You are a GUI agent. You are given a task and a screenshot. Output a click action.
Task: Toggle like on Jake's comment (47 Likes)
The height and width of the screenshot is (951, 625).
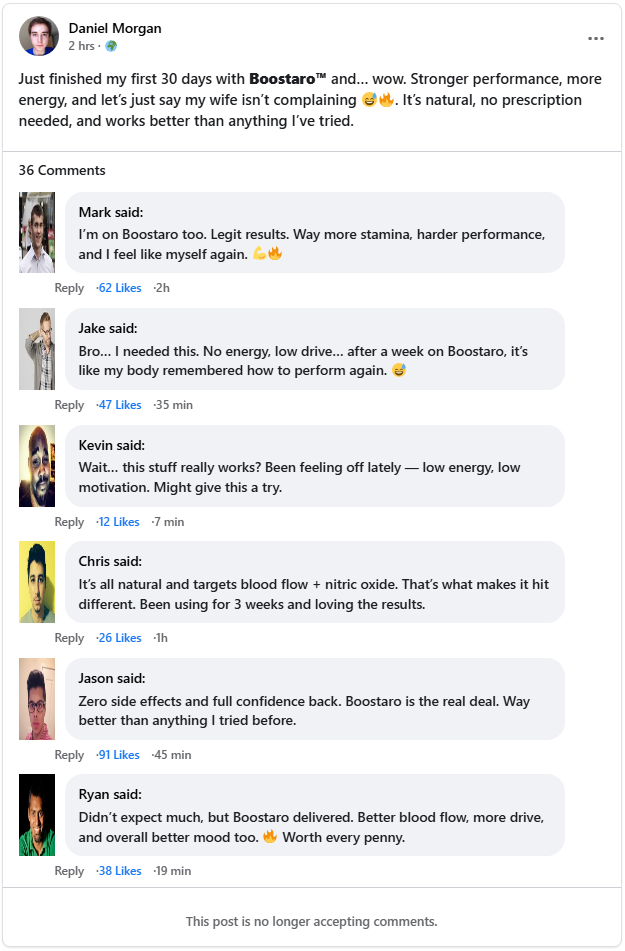pyautogui.click(x=120, y=405)
